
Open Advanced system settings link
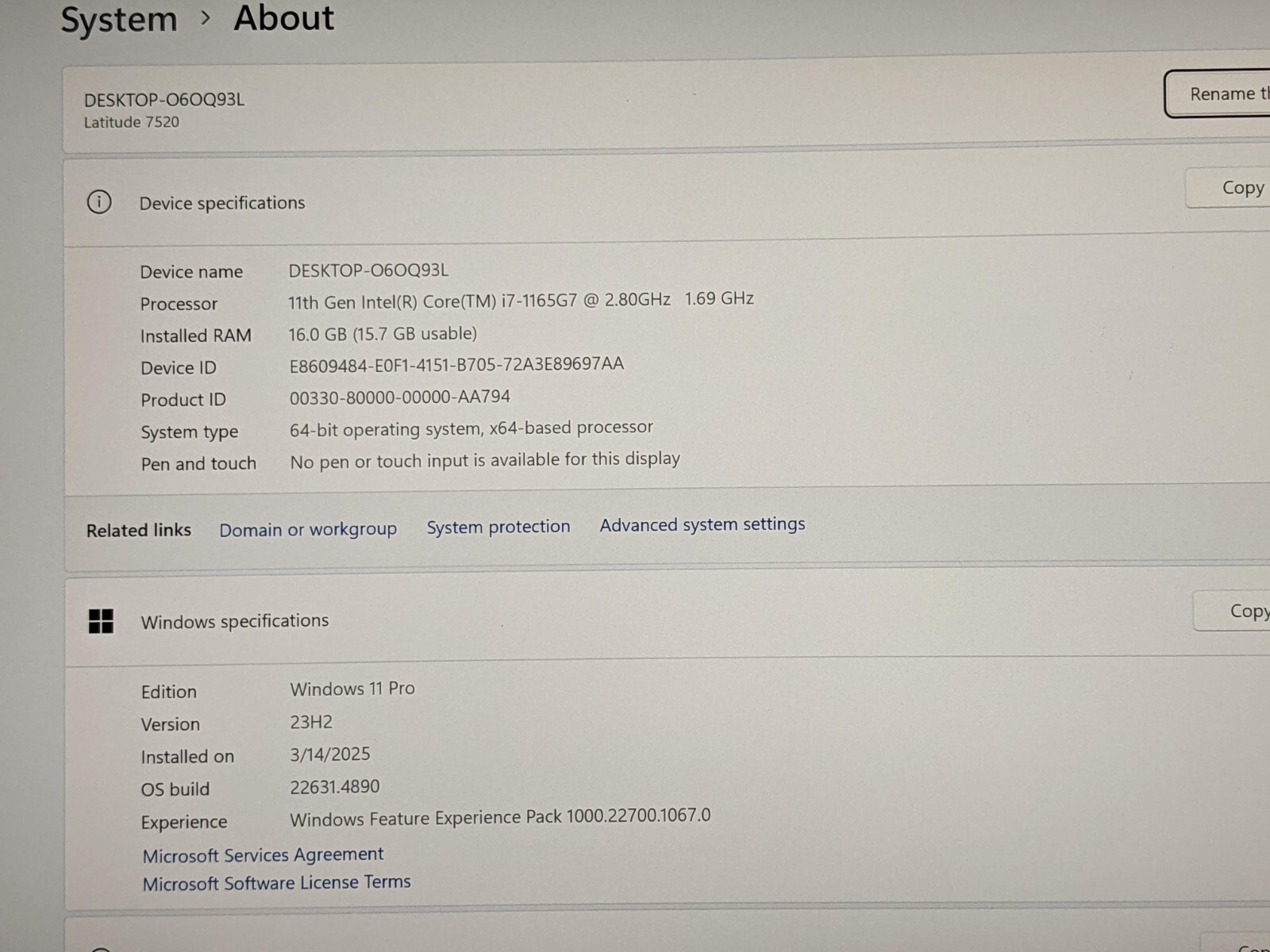(702, 524)
